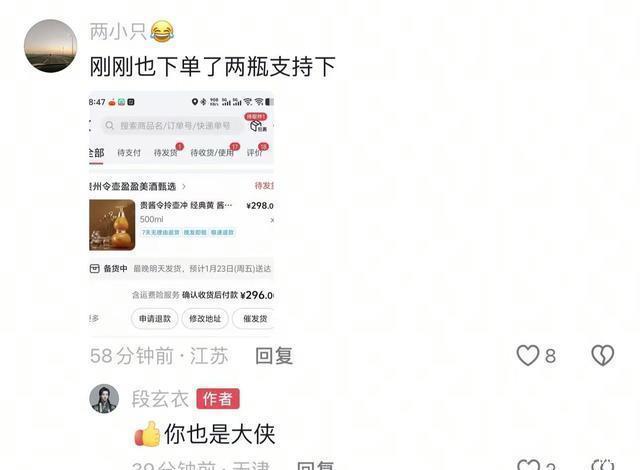Viewport: 640px width, 470px height.
Task: Tap the package box icon in screenshot
Action: click(x=257, y=125)
